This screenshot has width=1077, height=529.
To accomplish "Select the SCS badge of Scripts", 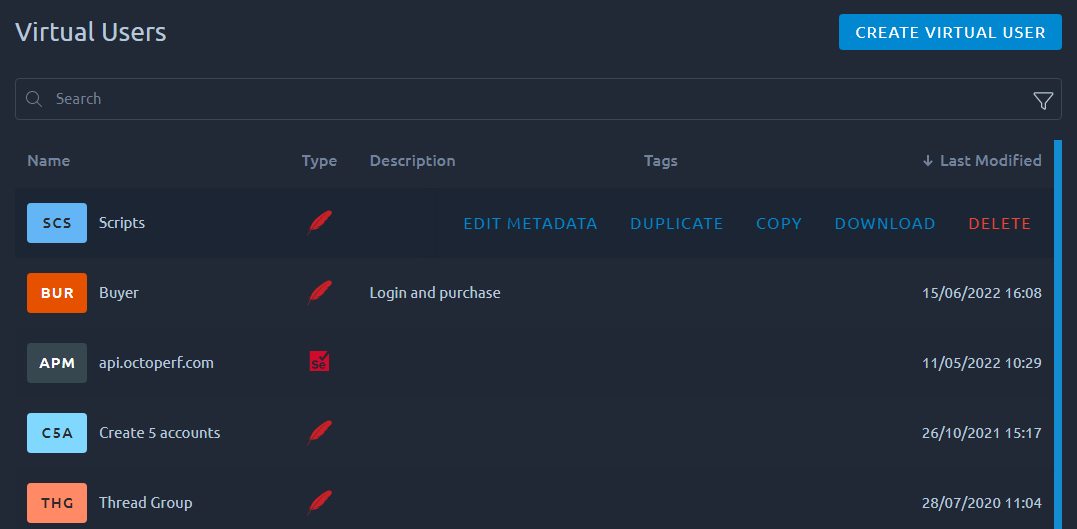I will pos(57,223).
